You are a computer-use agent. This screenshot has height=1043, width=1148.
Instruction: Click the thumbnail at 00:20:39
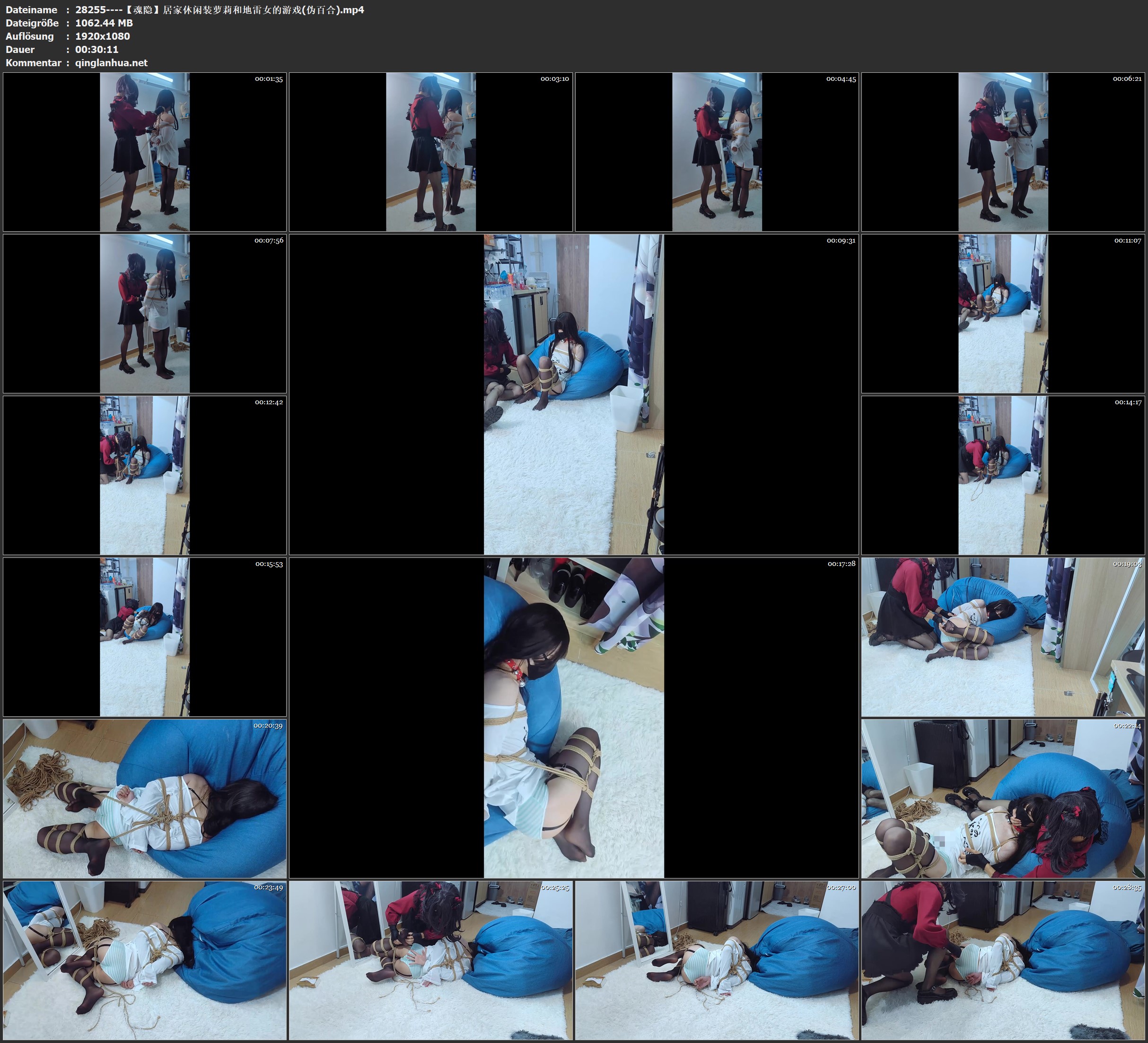coord(145,798)
